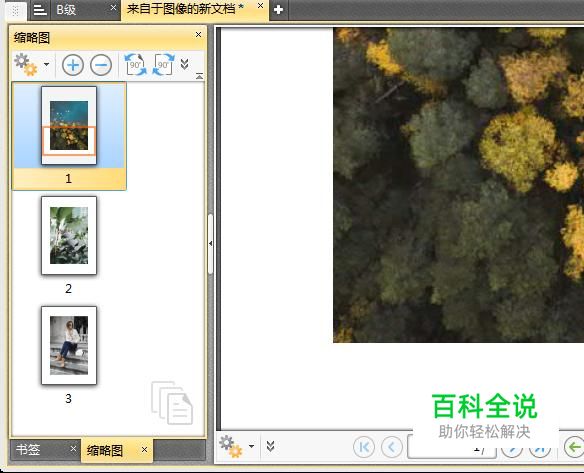
Task: Open thumbnail panel options gear
Action: pyautogui.click(x=26, y=64)
